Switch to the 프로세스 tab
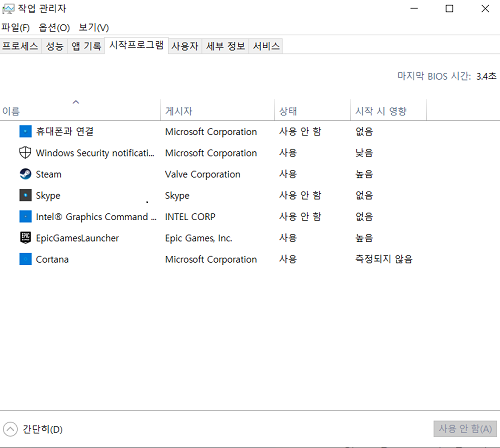 (x=20, y=46)
